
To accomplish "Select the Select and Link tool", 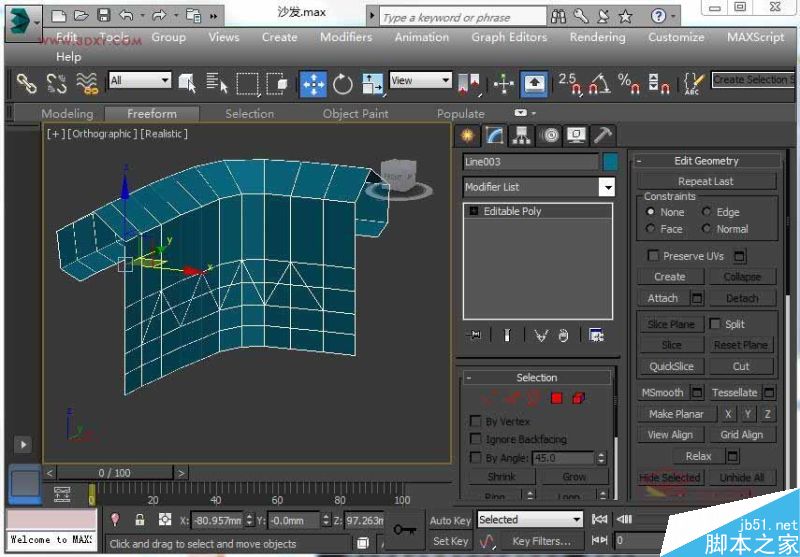I will click(x=26, y=84).
